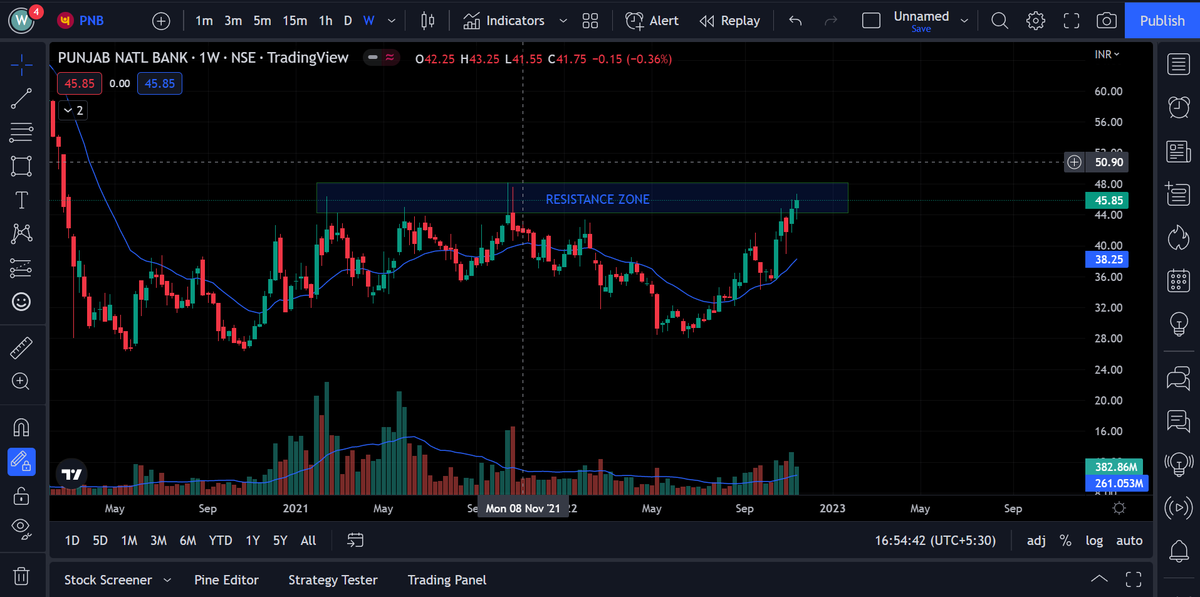This screenshot has height=597, width=1200.
Task: Open the chart type candles selector
Action: click(428, 21)
